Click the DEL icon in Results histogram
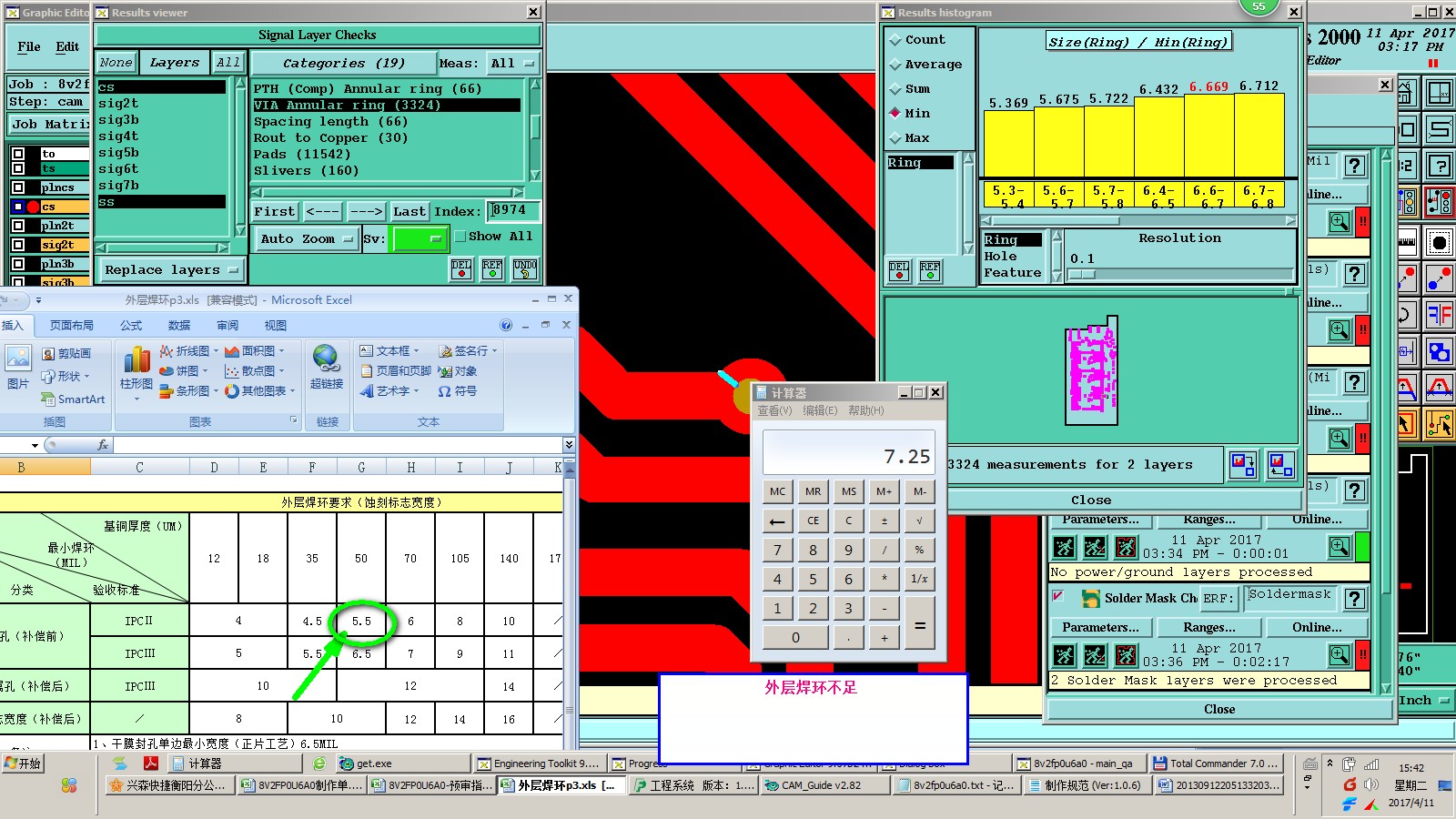This screenshot has width=1456, height=819. (x=899, y=270)
